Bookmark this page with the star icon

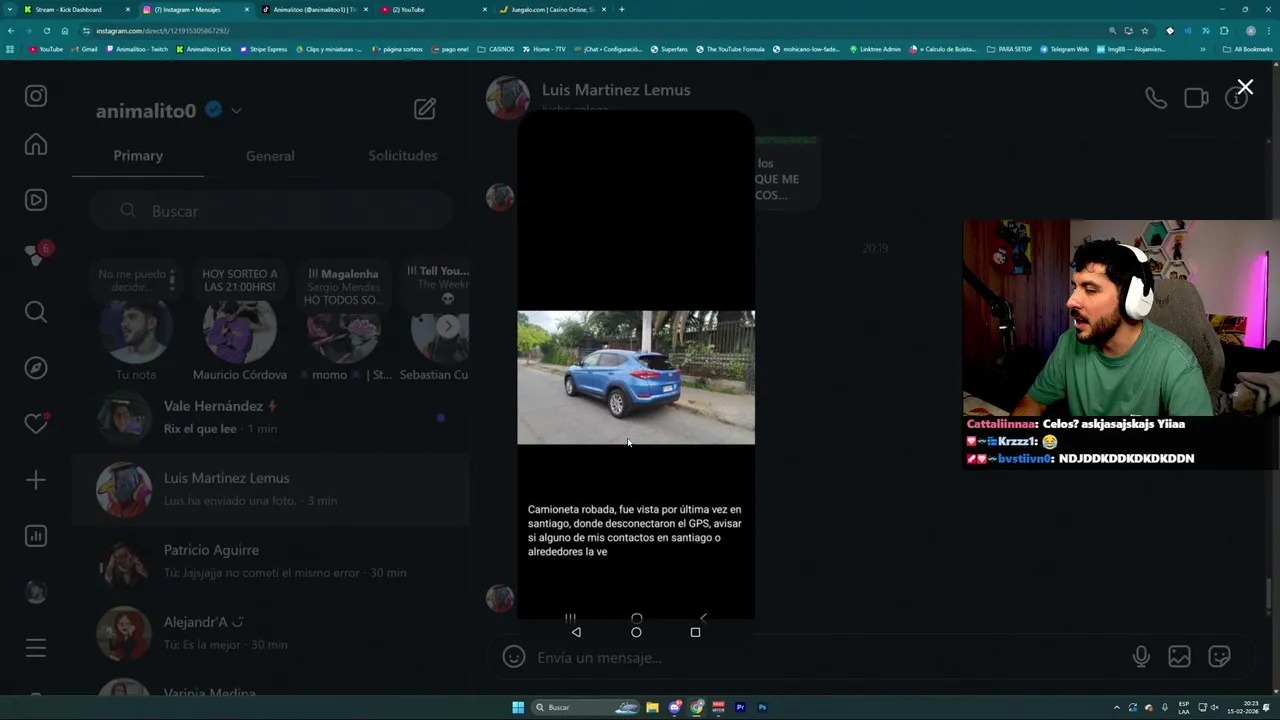1145,31
